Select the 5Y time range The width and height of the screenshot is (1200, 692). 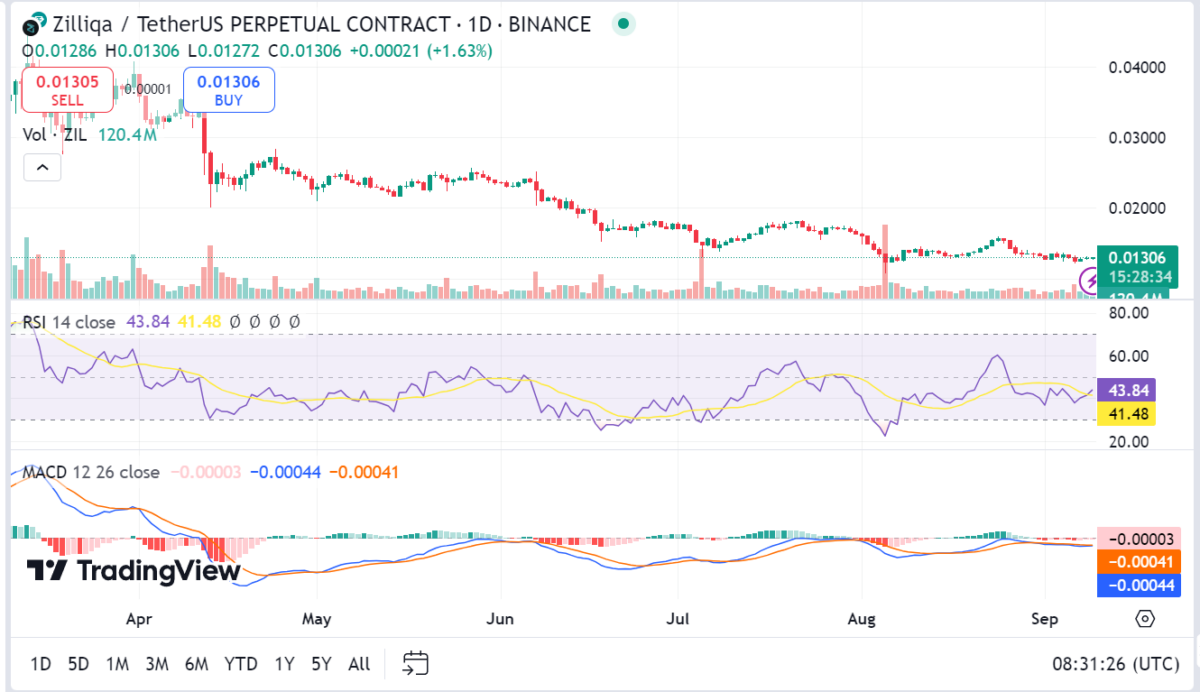[x=321, y=663]
